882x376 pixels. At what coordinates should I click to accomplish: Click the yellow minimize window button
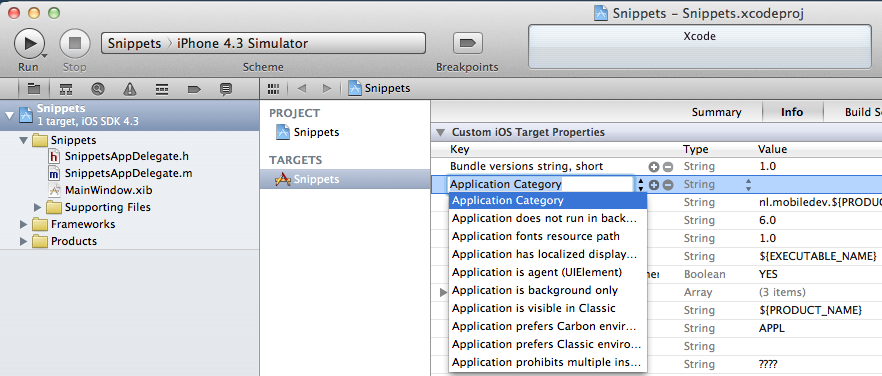(x=34, y=12)
